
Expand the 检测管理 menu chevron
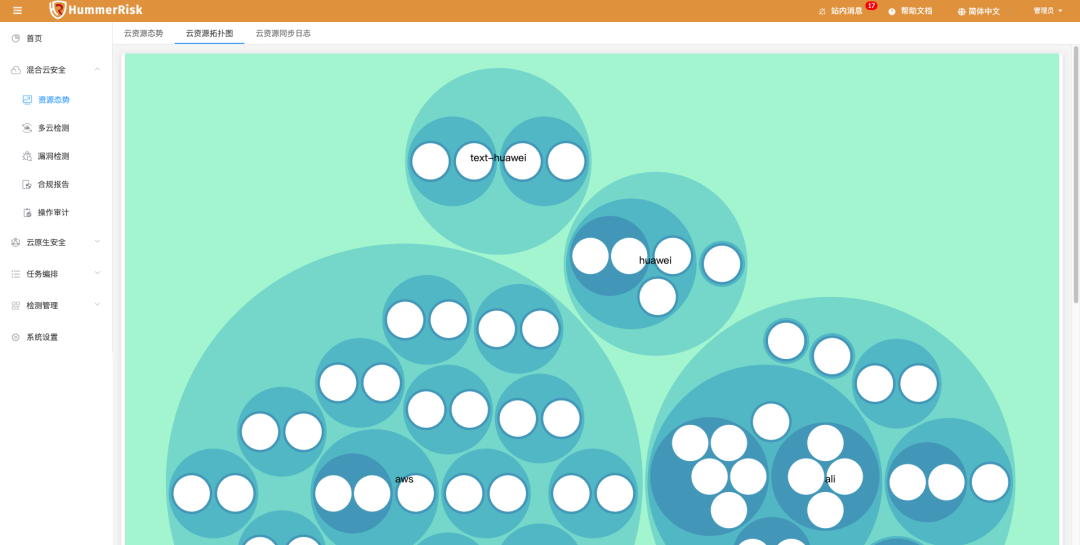click(97, 305)
